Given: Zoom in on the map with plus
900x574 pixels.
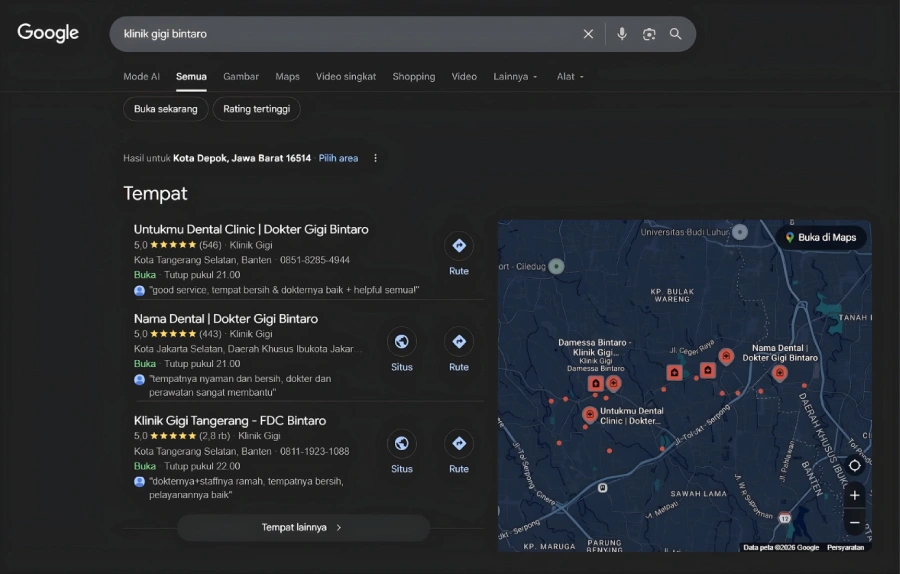Looking at the screenshot, I should [854, 495].
